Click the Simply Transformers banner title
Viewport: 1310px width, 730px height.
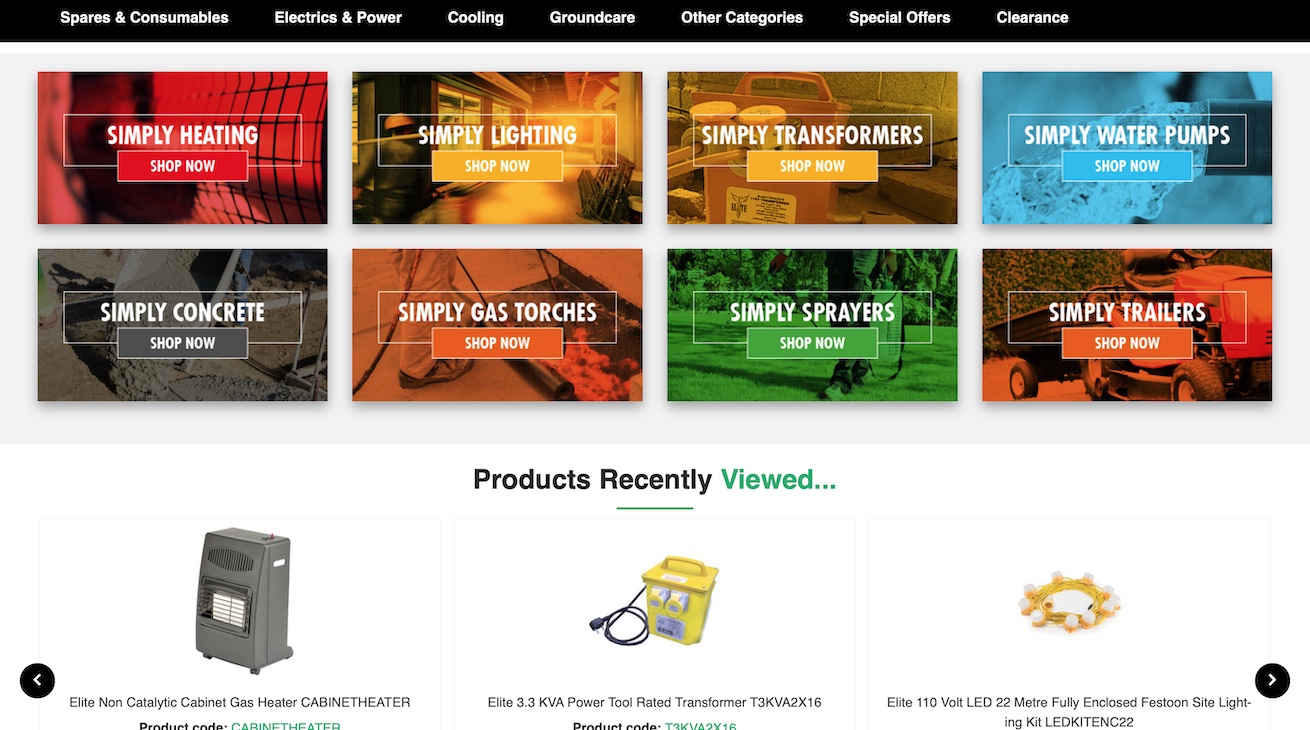(x=812, y=135)
